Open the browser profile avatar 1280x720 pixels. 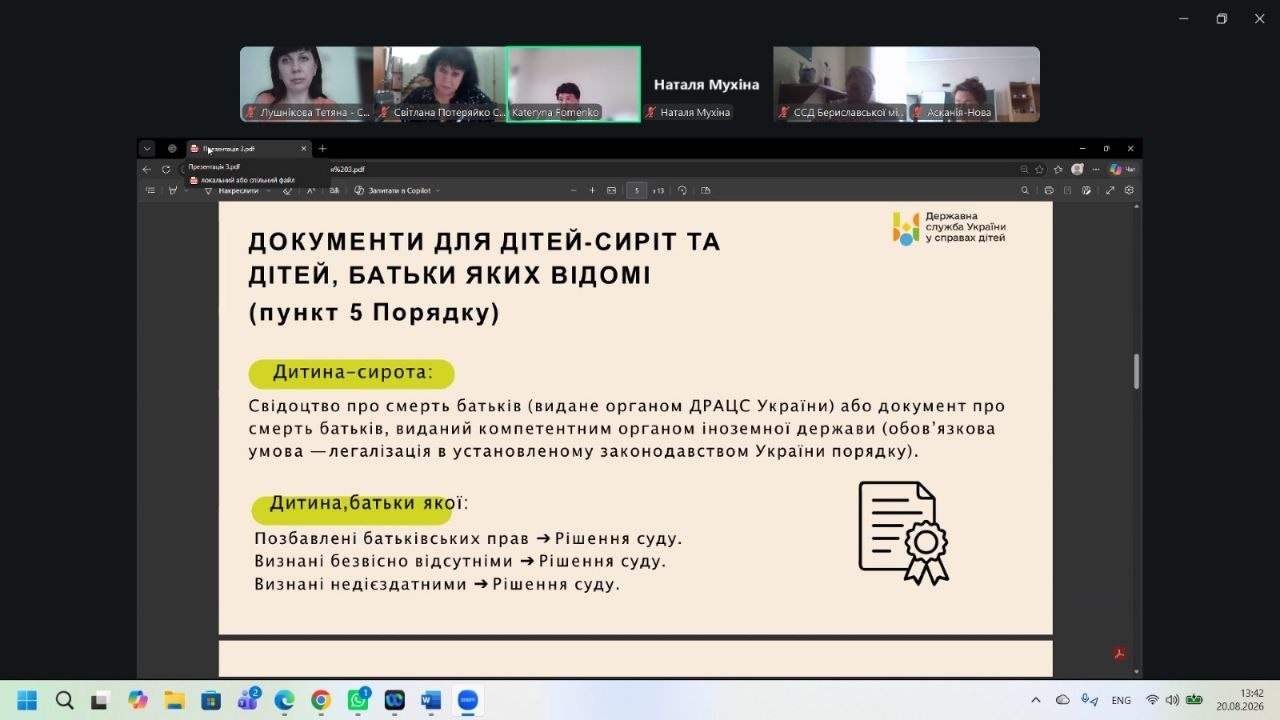tap(1077, 169)
